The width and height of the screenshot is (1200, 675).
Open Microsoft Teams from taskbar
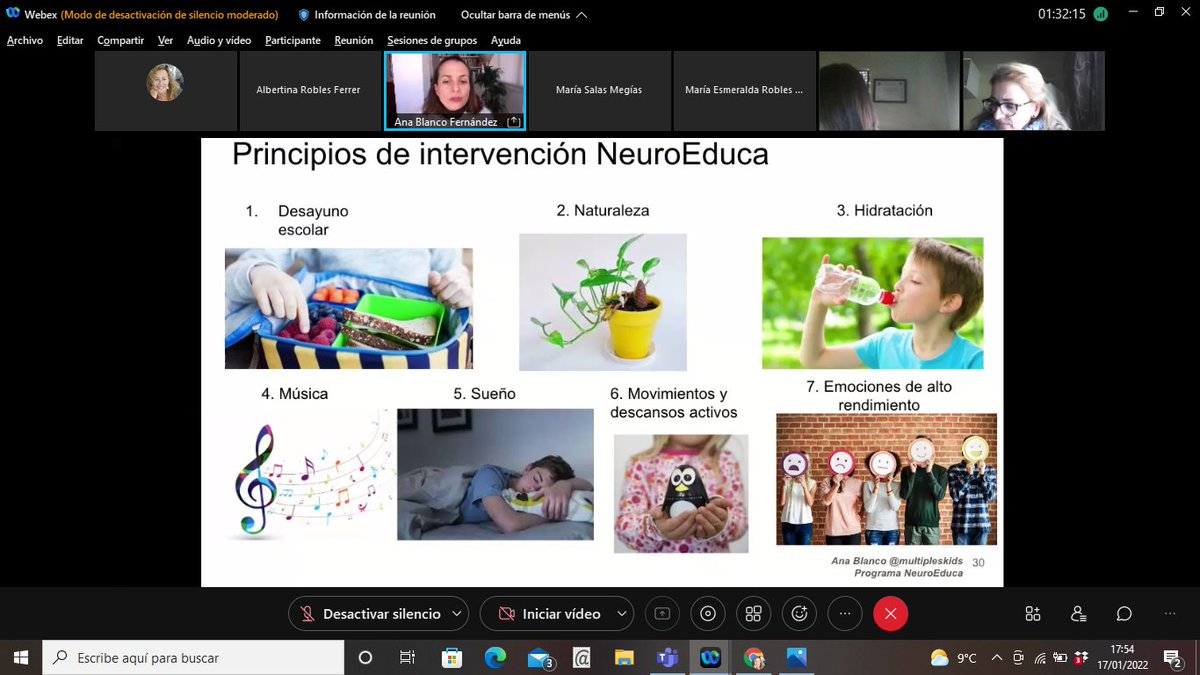pyautogui.click(x=667, y=657)
